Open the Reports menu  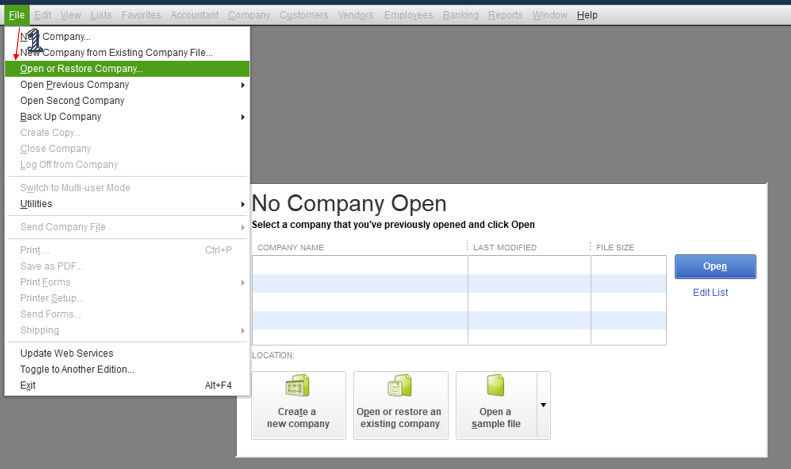tap(505, 15)
